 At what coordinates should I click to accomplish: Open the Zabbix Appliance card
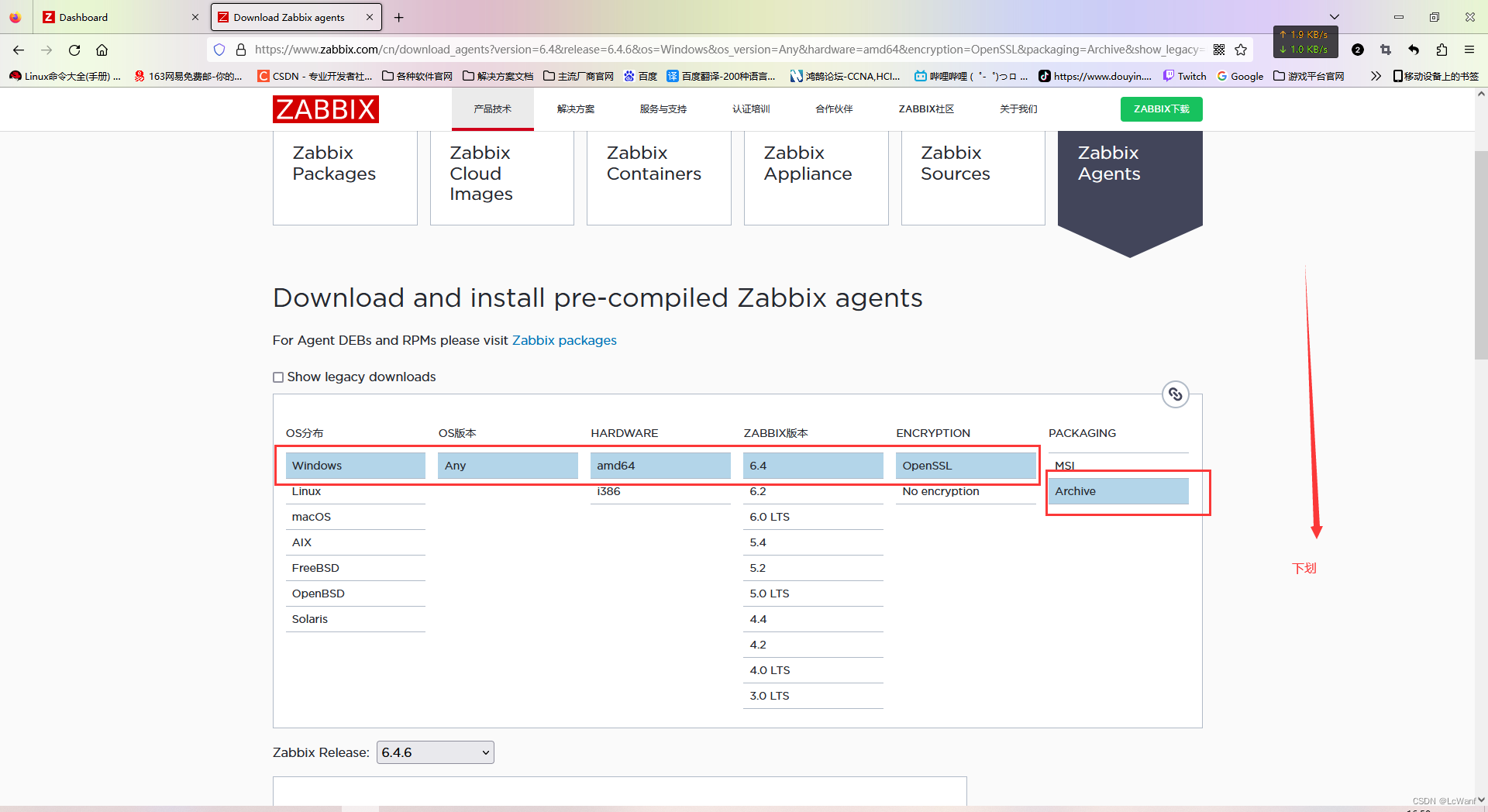[816, 178]
